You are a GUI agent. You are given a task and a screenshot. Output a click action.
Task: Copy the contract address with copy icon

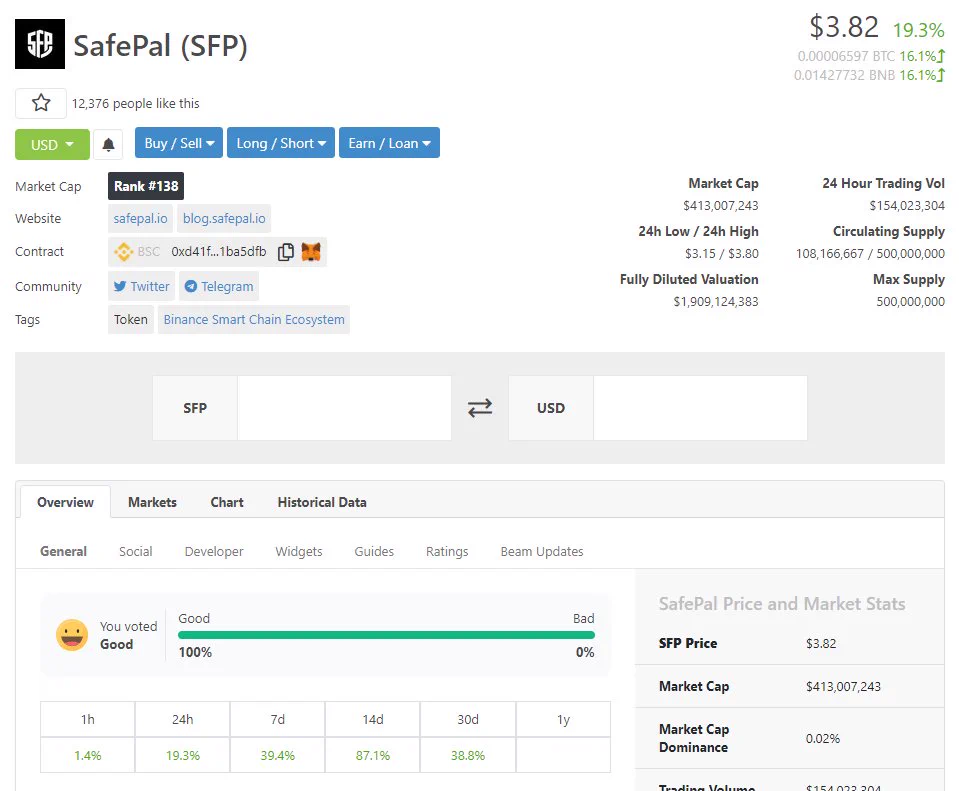pos(286,252)
